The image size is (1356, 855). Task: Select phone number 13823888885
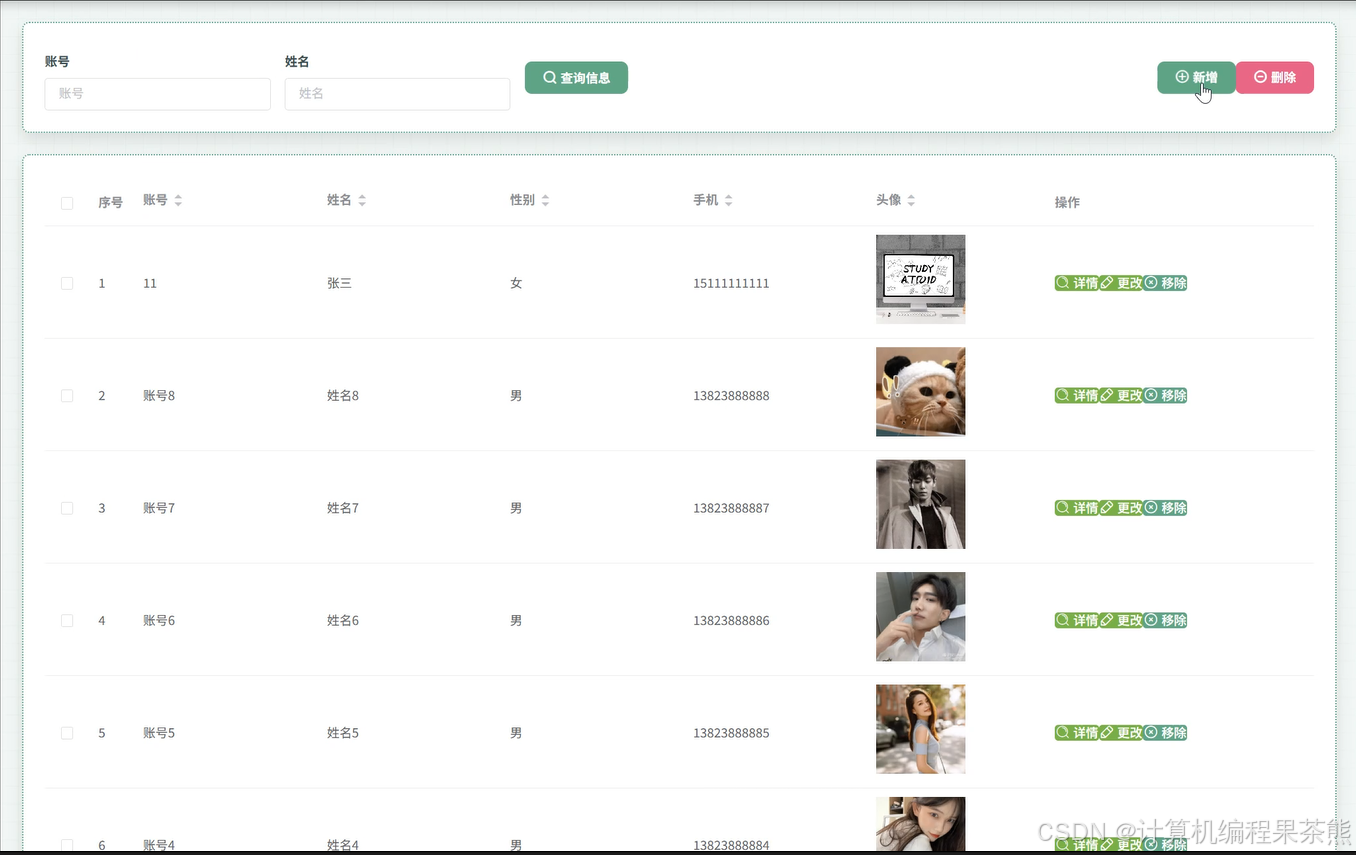click(731, 734)
